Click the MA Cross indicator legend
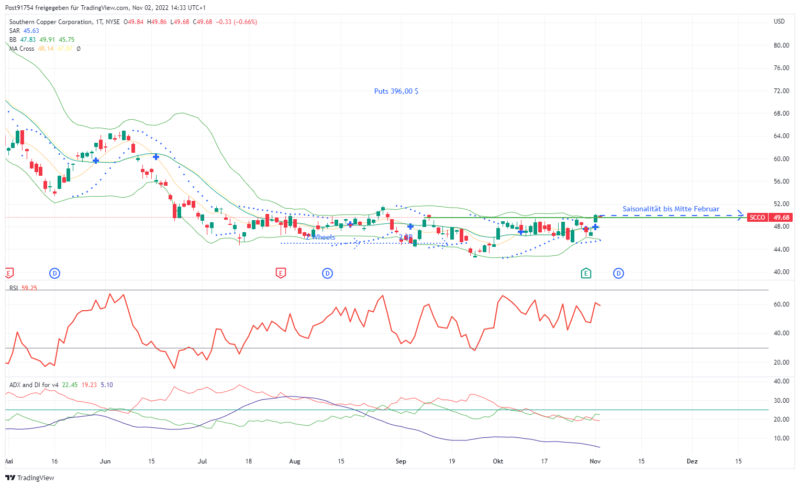 pyautogui.click(x=22, y=48)
